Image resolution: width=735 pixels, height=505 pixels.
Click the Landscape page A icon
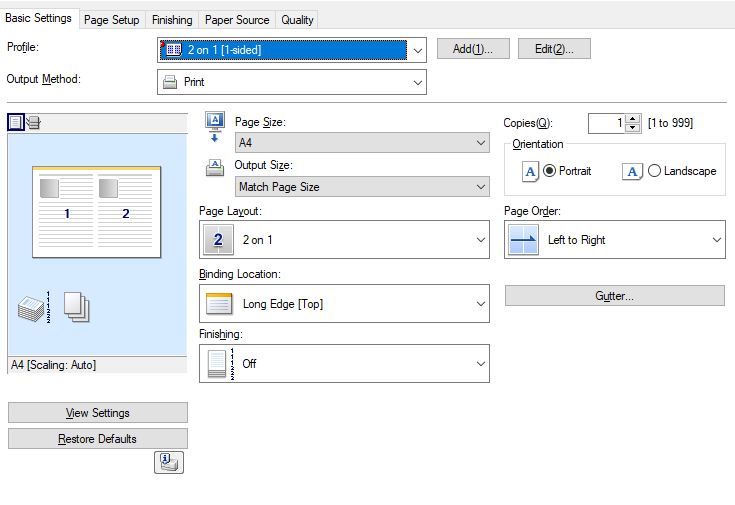(632, 172)
